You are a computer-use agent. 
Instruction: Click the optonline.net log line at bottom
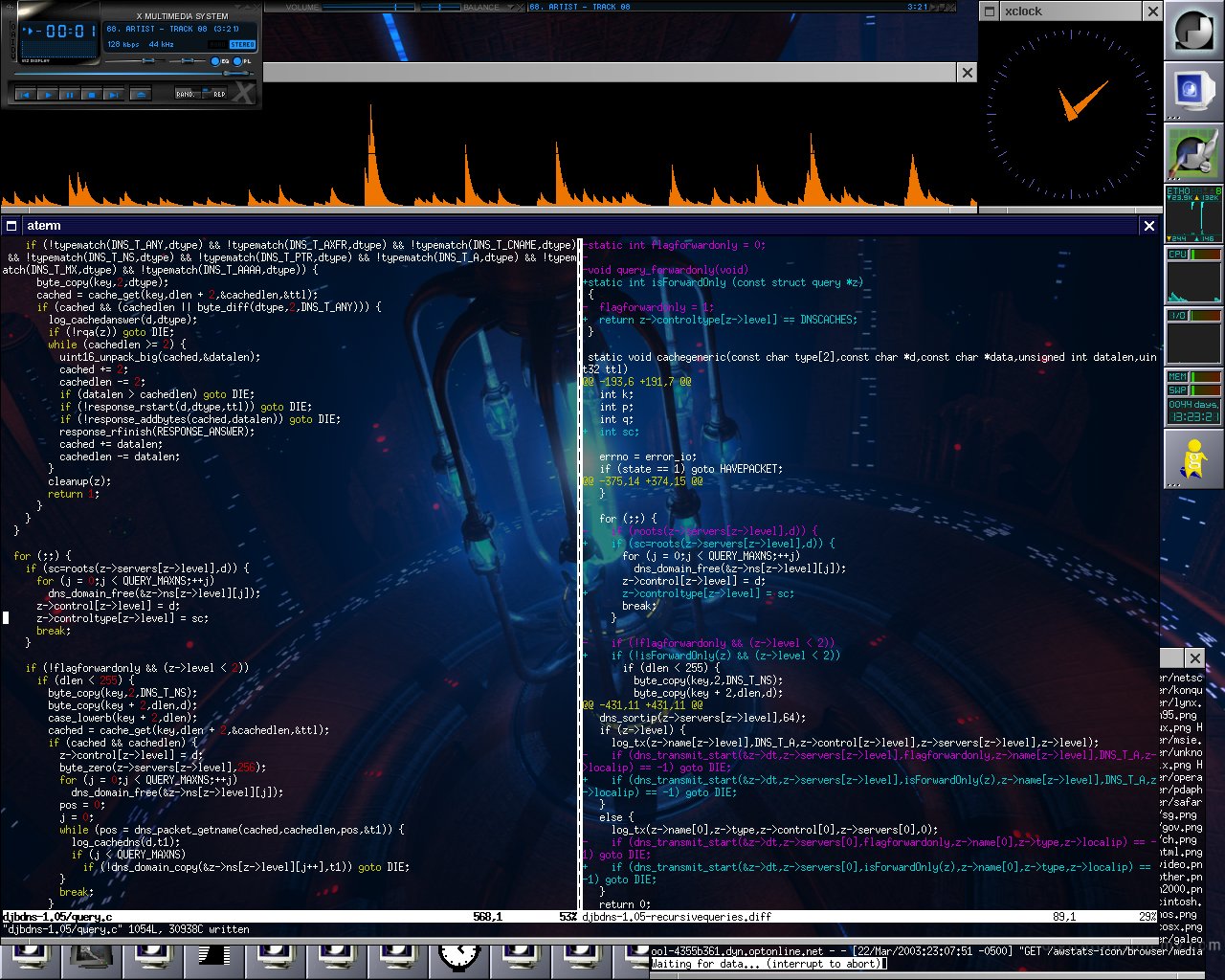click(x=926, y=951)
